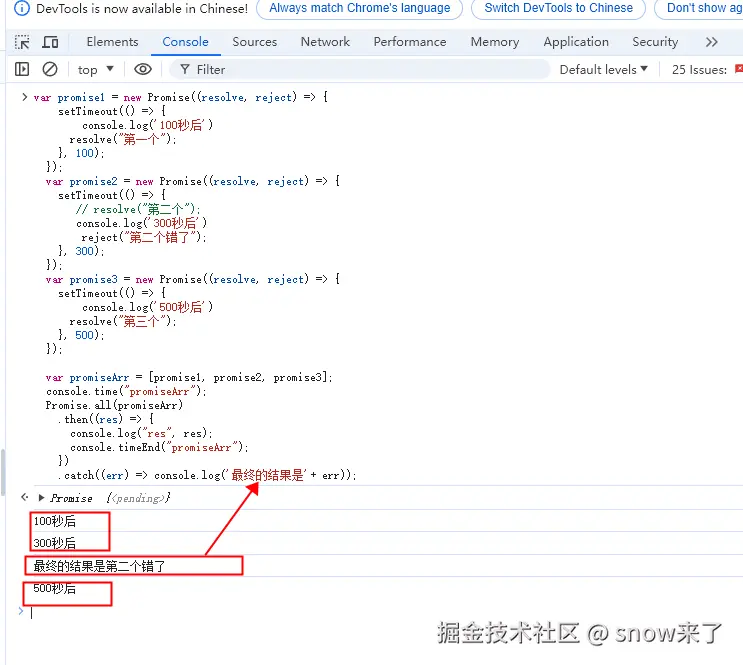Screen dimensions: 743x665
Task: Click the console.time("promiseArr") line
Action: coord(126,392)
